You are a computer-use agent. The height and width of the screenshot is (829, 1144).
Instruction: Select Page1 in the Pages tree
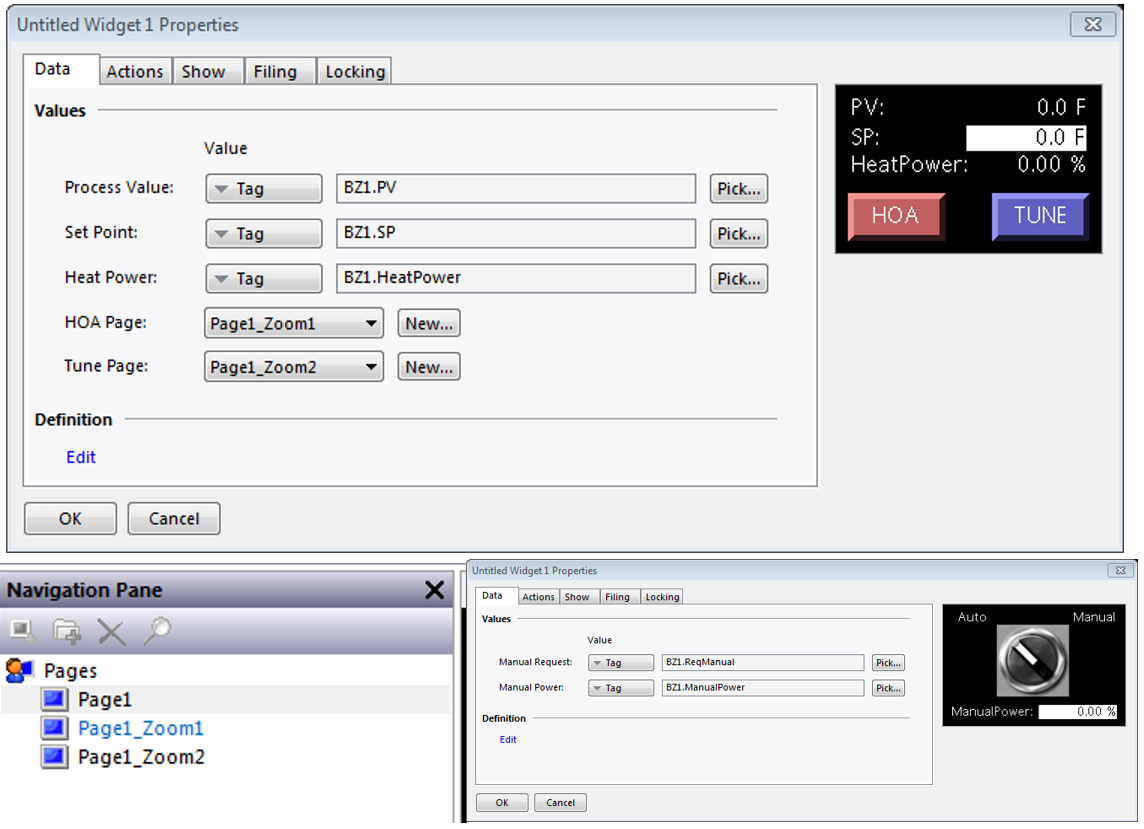click(105, 700)
